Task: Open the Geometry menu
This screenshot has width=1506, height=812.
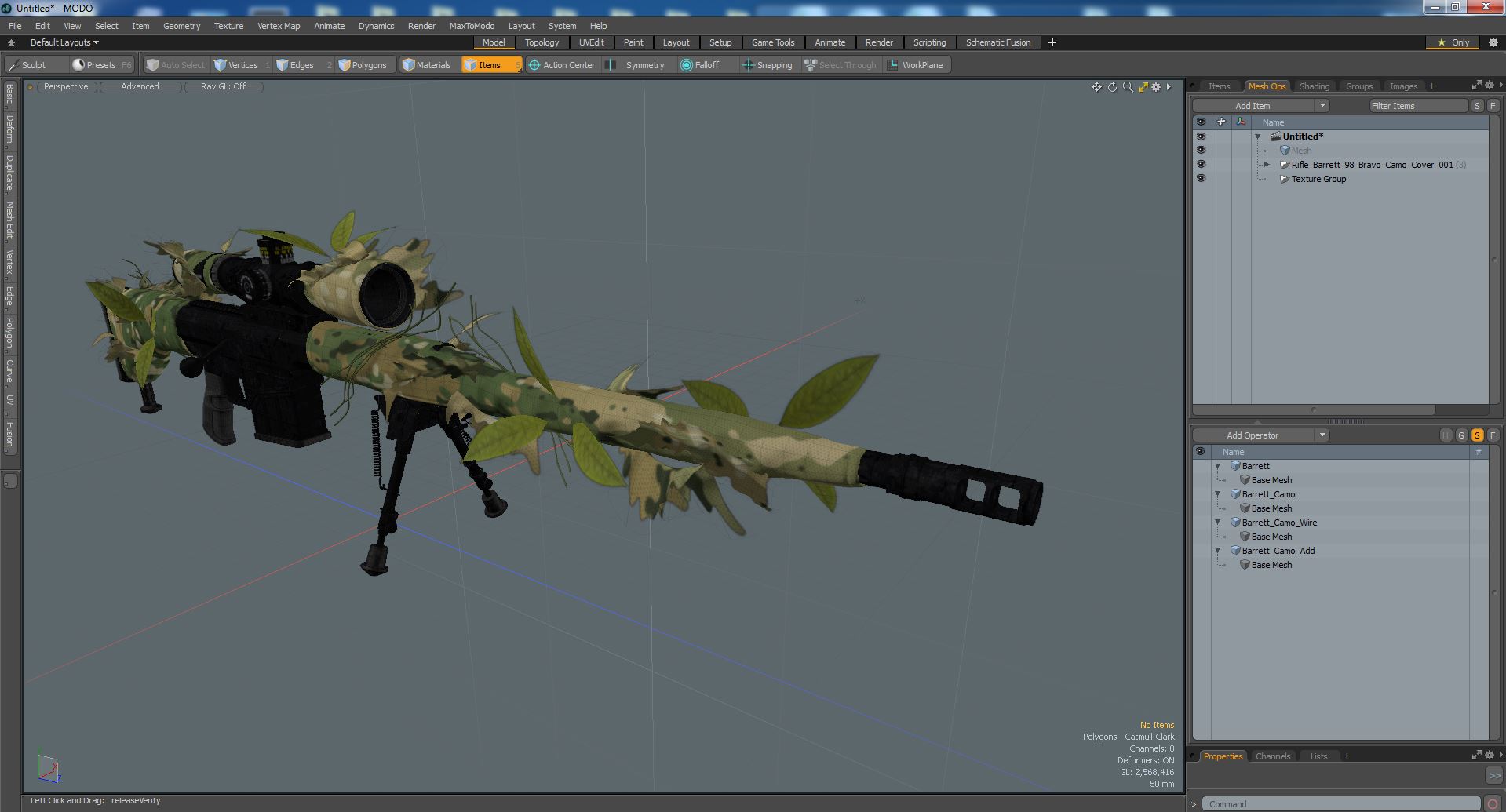Action: [181, 26]
